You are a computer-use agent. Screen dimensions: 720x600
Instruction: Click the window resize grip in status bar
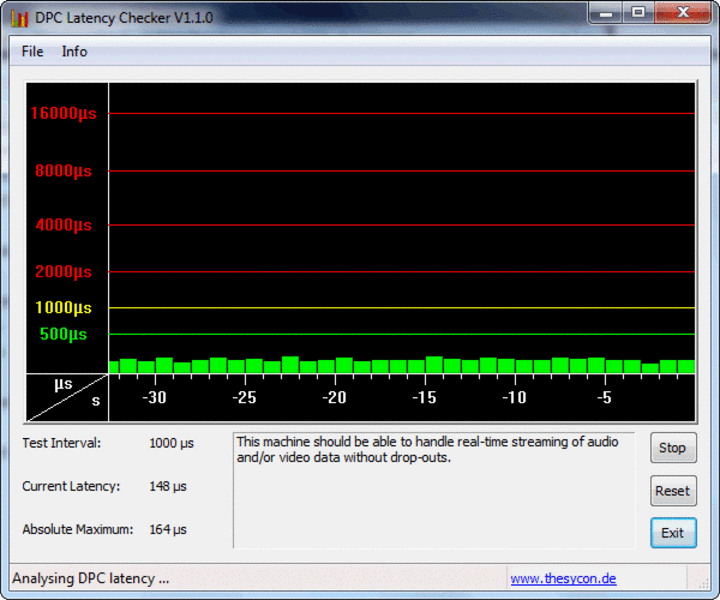pos(703,583)
